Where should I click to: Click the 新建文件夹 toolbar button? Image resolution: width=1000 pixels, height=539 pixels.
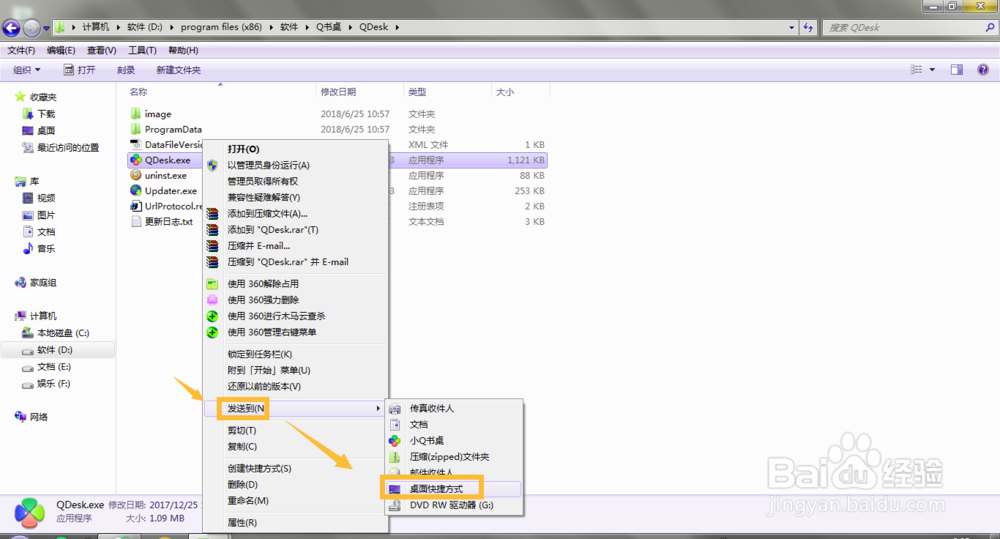click(179, 70)
